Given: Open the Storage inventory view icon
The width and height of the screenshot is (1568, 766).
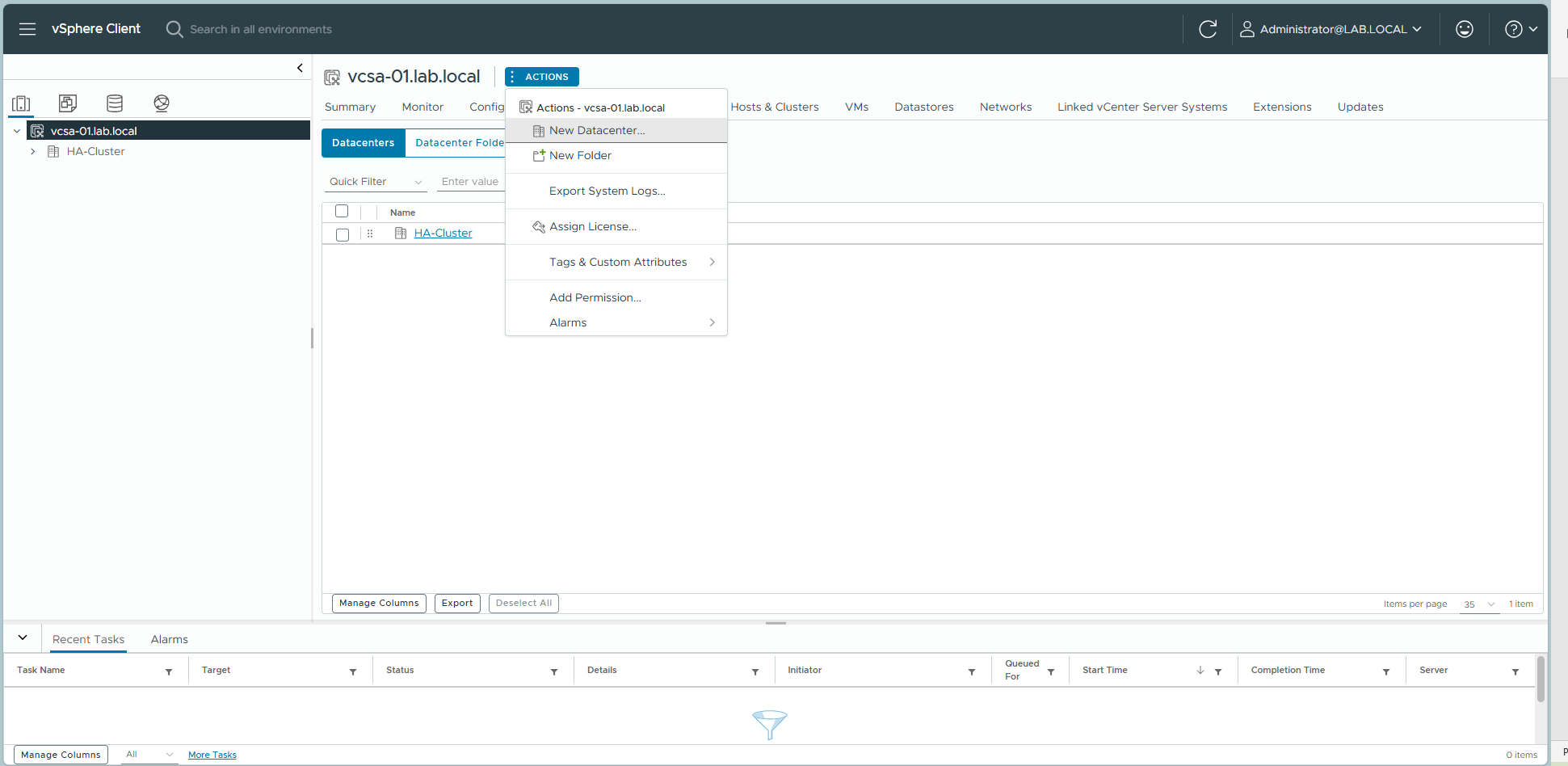Looking at the screenshot, I should tap(115, 103).
